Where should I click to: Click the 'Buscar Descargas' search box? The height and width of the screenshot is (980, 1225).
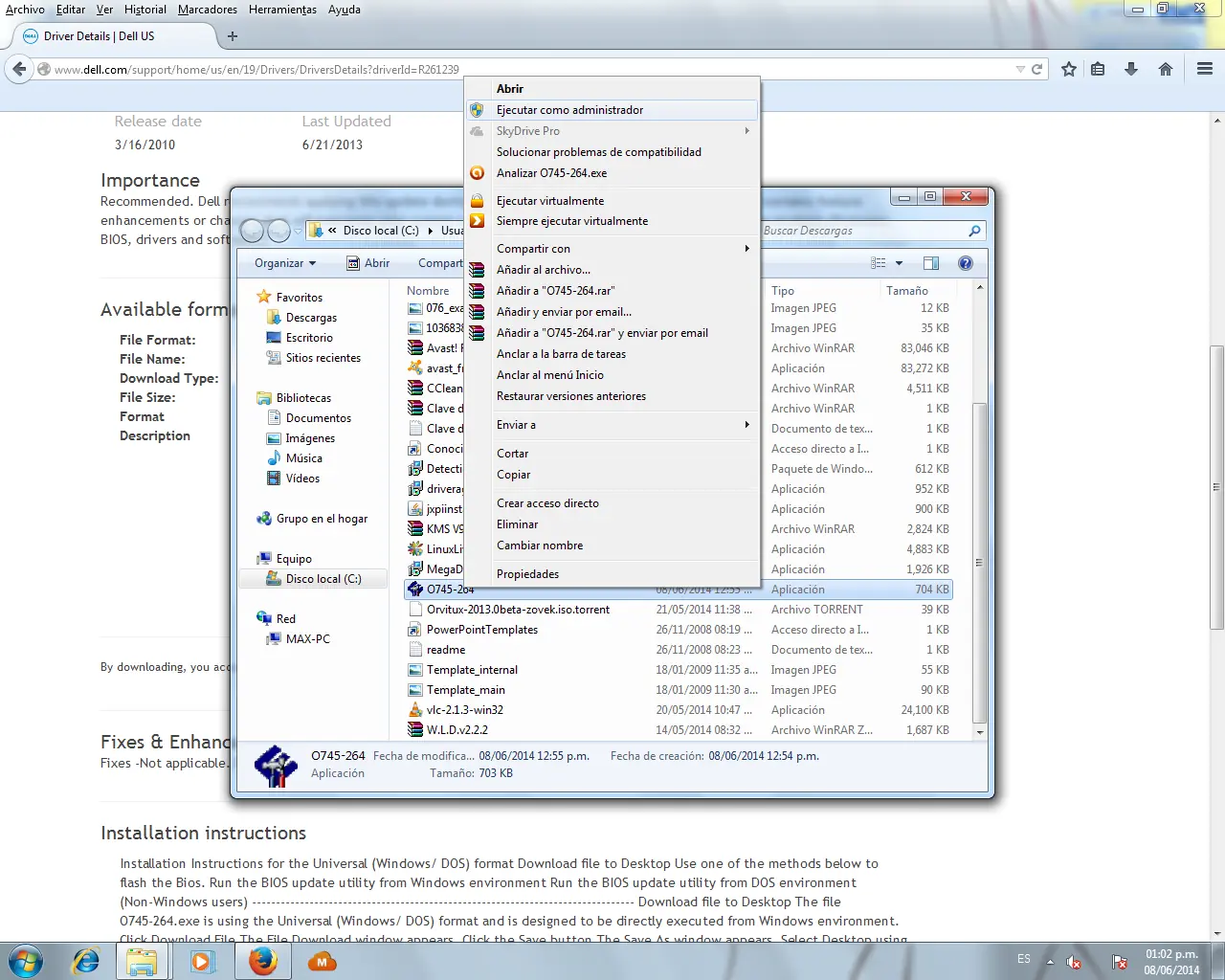pyautogui.click(x=861, y=231)
